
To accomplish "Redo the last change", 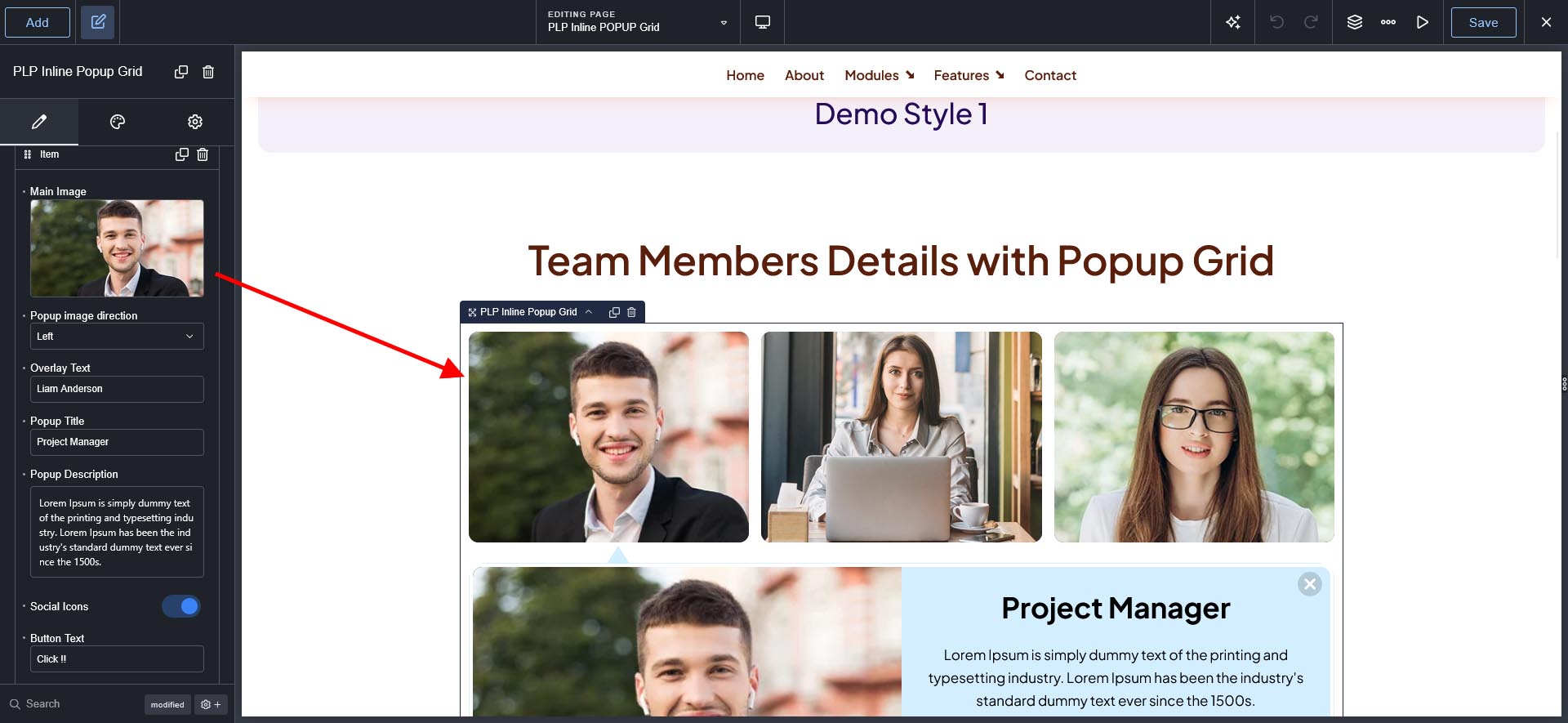I will click(1311, 22).
